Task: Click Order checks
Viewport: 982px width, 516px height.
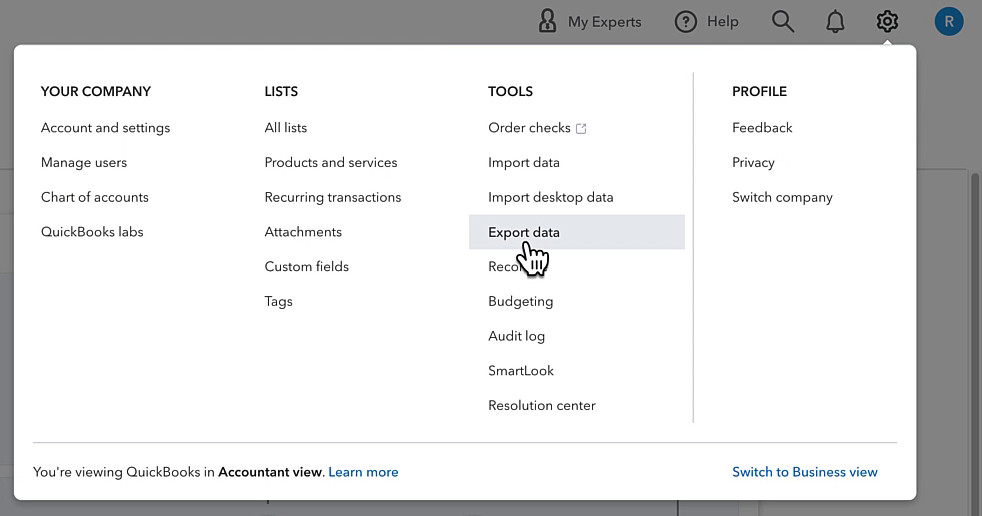Action: [x=529, y=128]
